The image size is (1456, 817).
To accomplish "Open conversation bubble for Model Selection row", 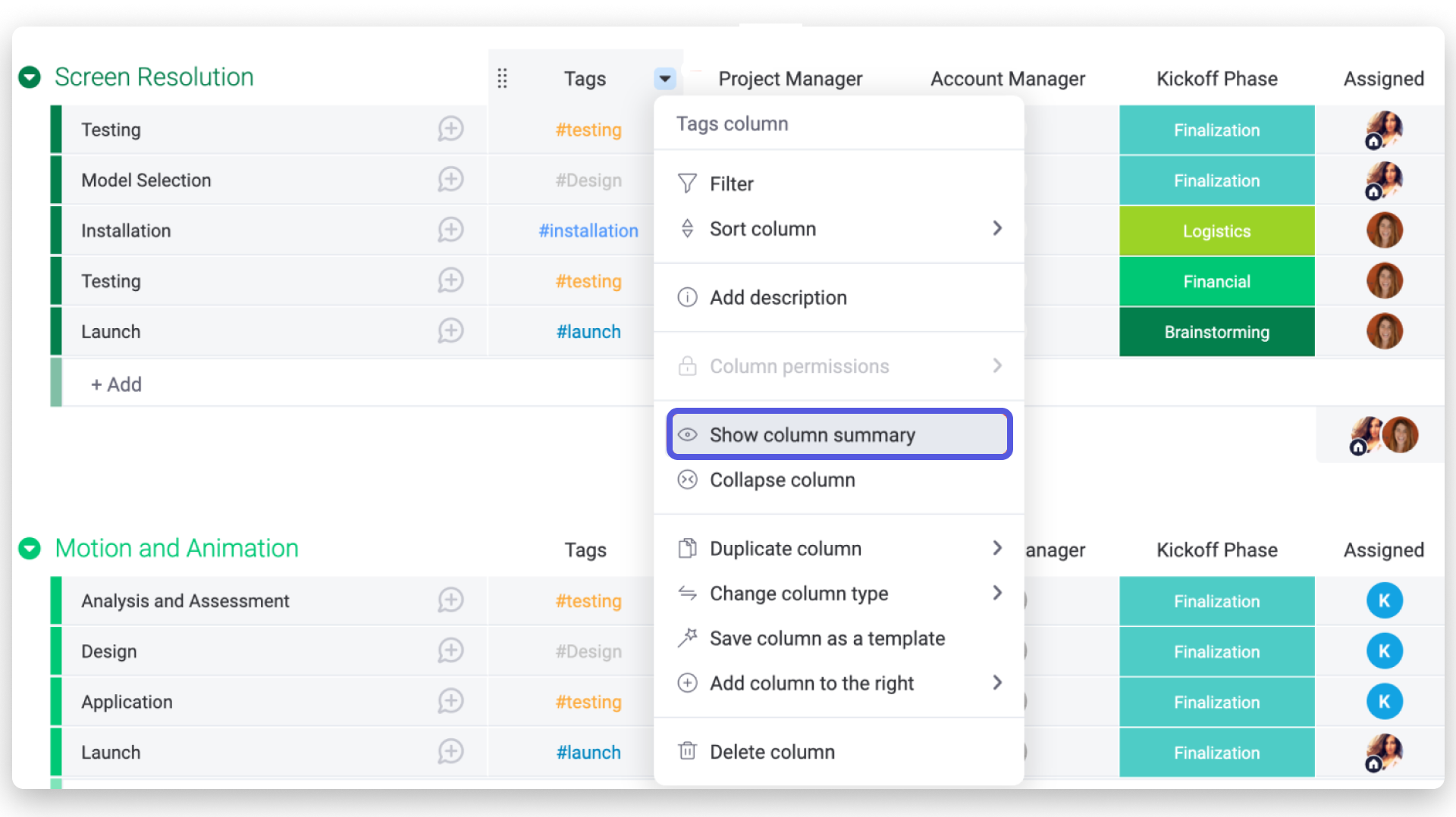I will pyautogui.click(x=450, y=180).
